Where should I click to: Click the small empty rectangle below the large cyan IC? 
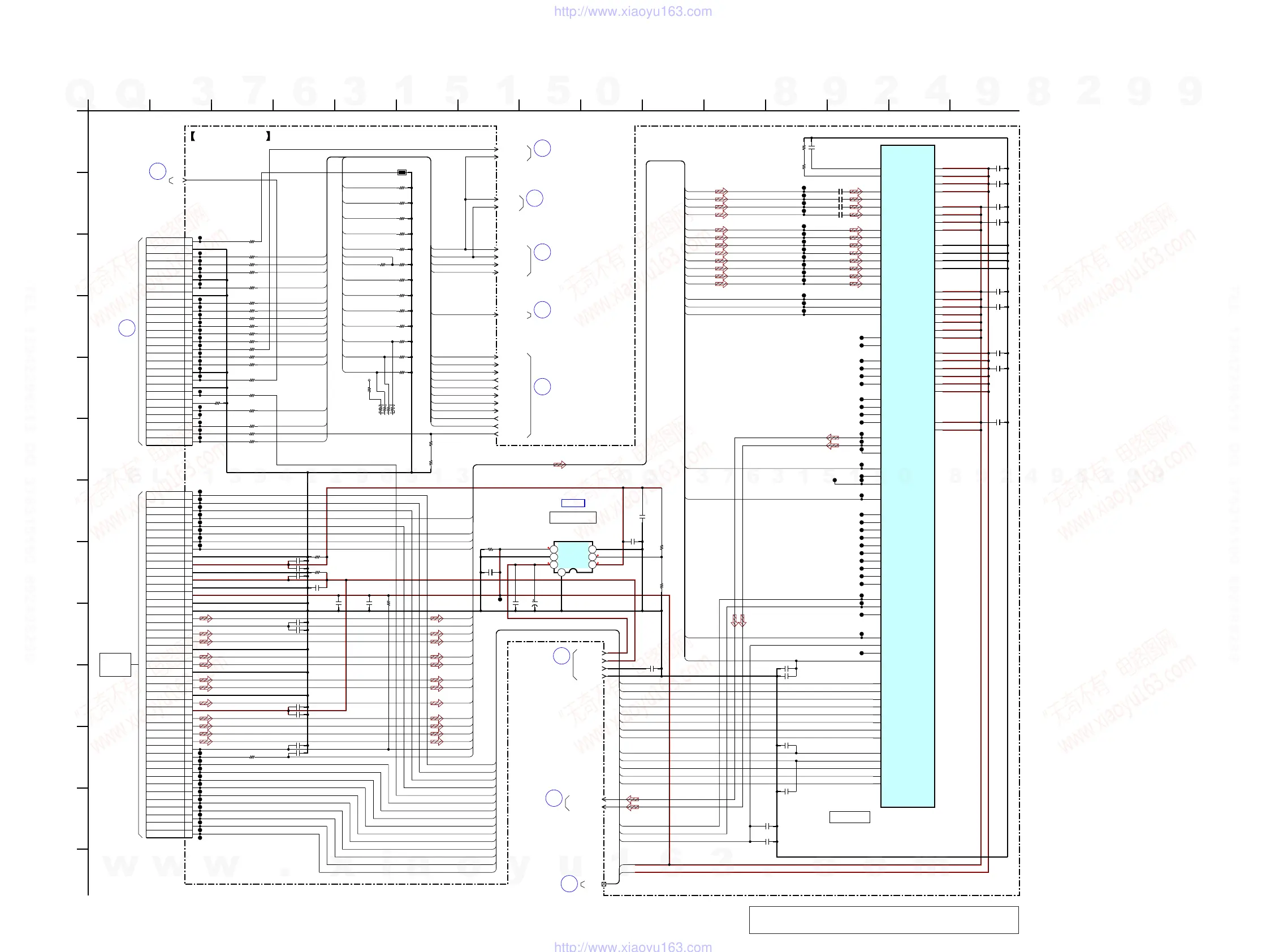point(849,817)
